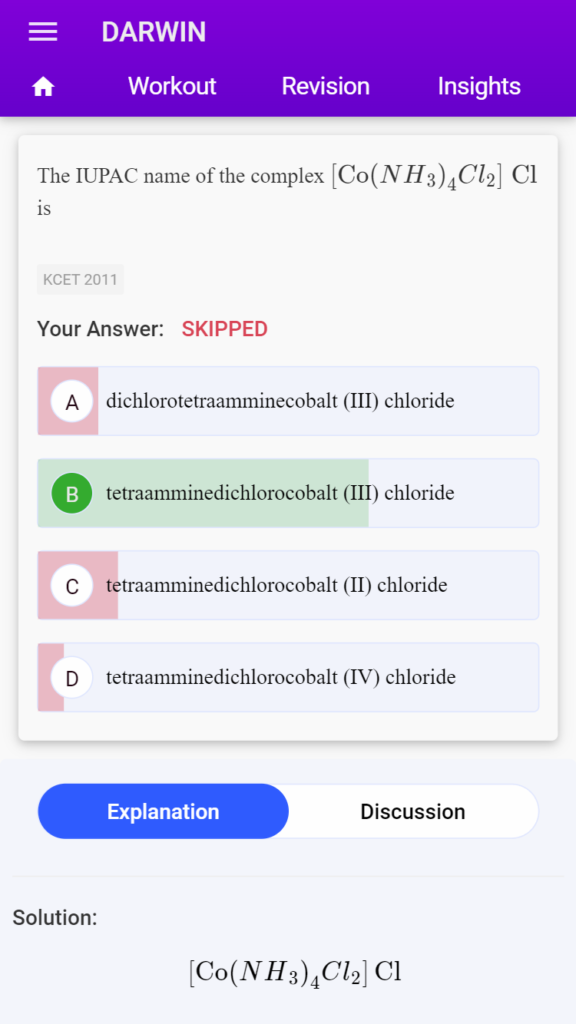This screenshot has width=576, height=1024.
Task: Open the Workout tab
Action: coord(172,86)
